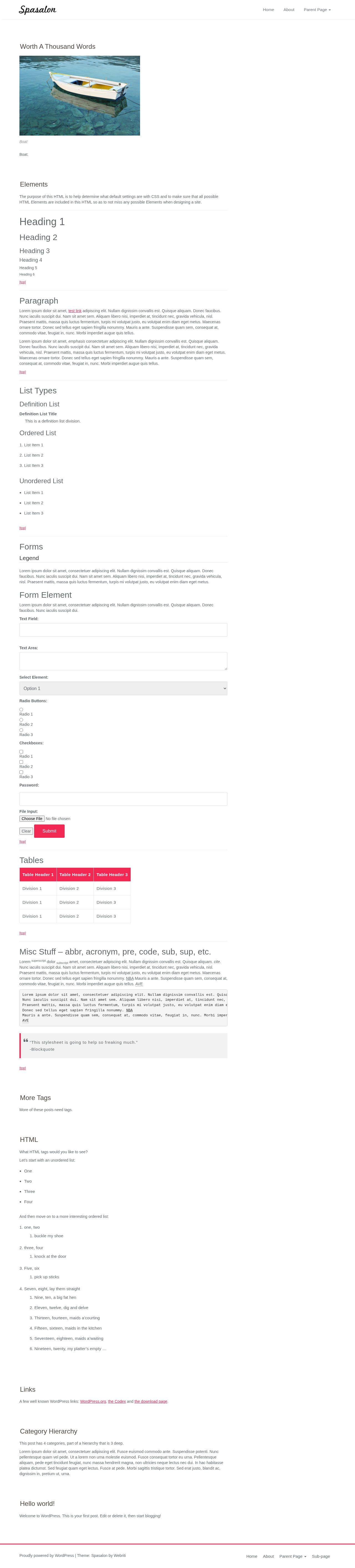Open the Select Element dropdown showing Option 1

pos(123,688)
